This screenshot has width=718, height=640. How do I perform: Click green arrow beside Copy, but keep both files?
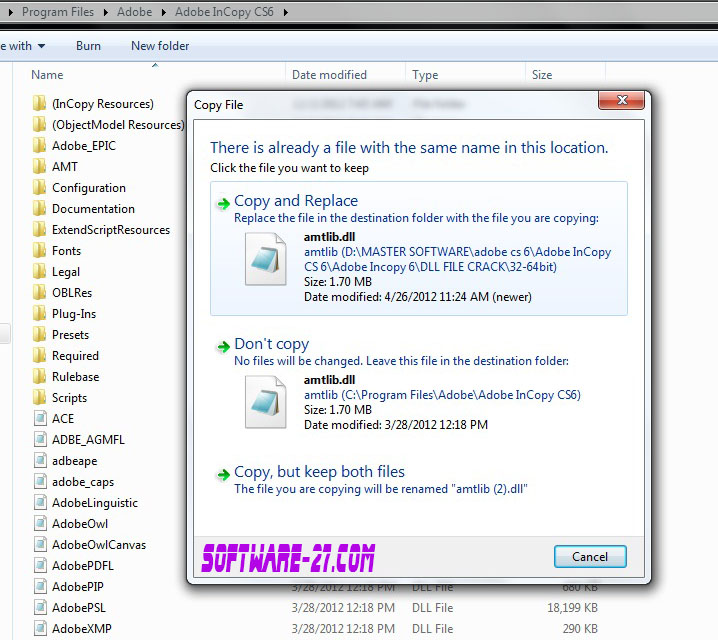(x=223, y=475)
